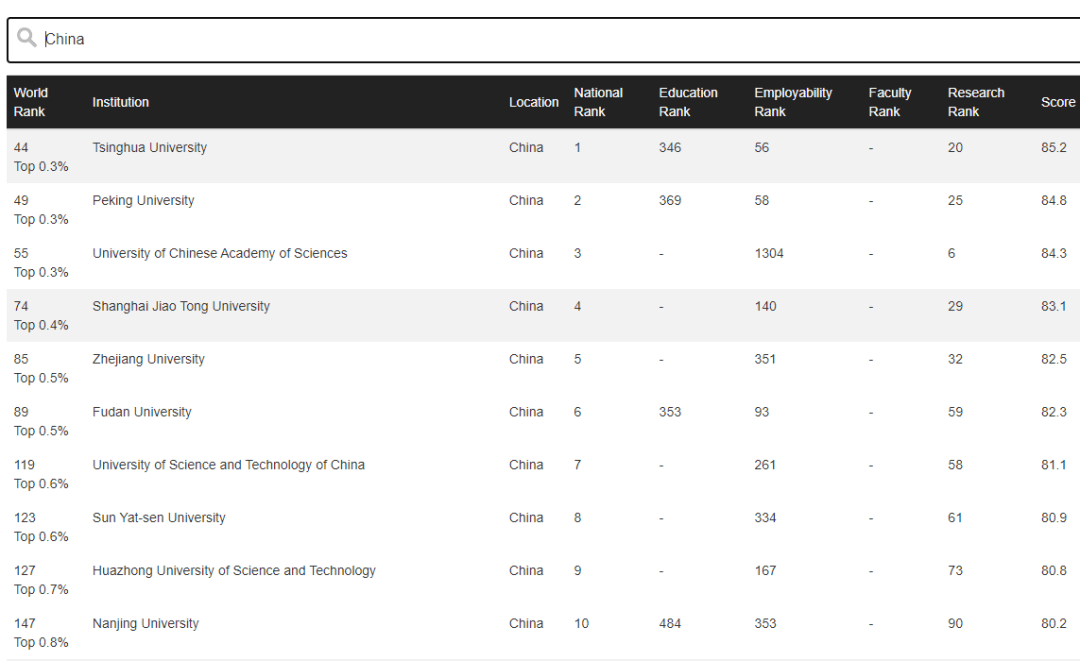Screen dimensions: 1080x661
Task: Select Nanjing University institution name
Action: 145,624
